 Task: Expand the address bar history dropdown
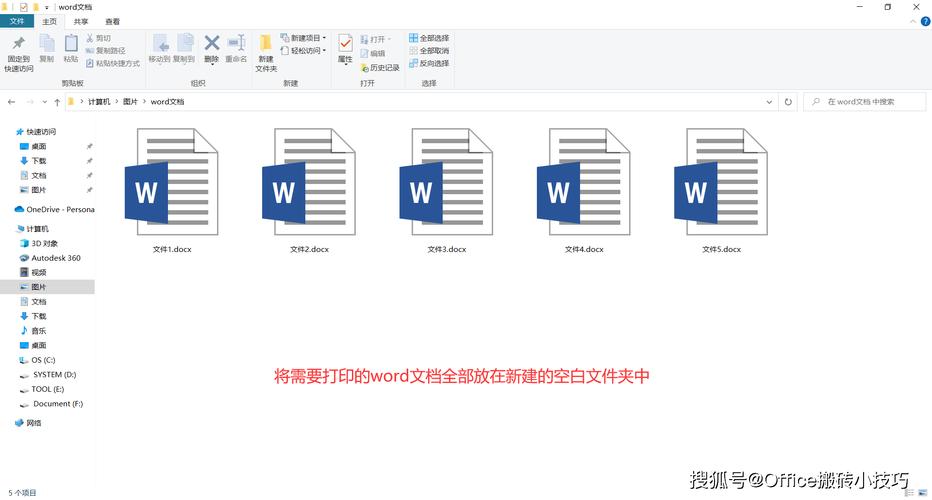pos(769,102)
